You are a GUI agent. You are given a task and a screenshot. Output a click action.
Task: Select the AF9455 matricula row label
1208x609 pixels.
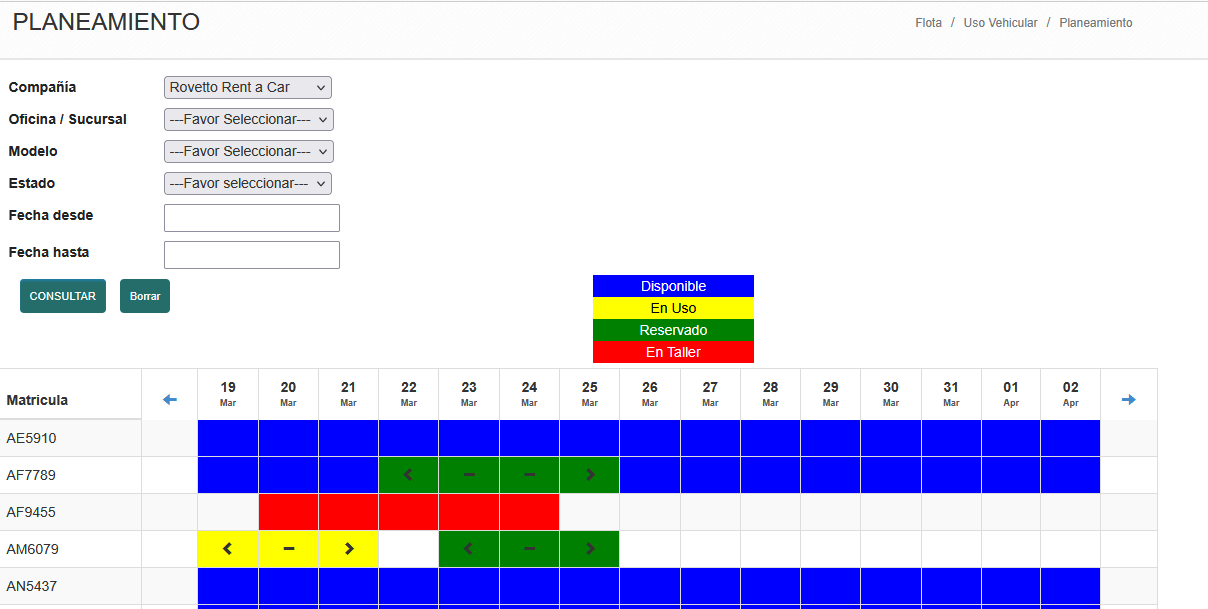(31, 512)
